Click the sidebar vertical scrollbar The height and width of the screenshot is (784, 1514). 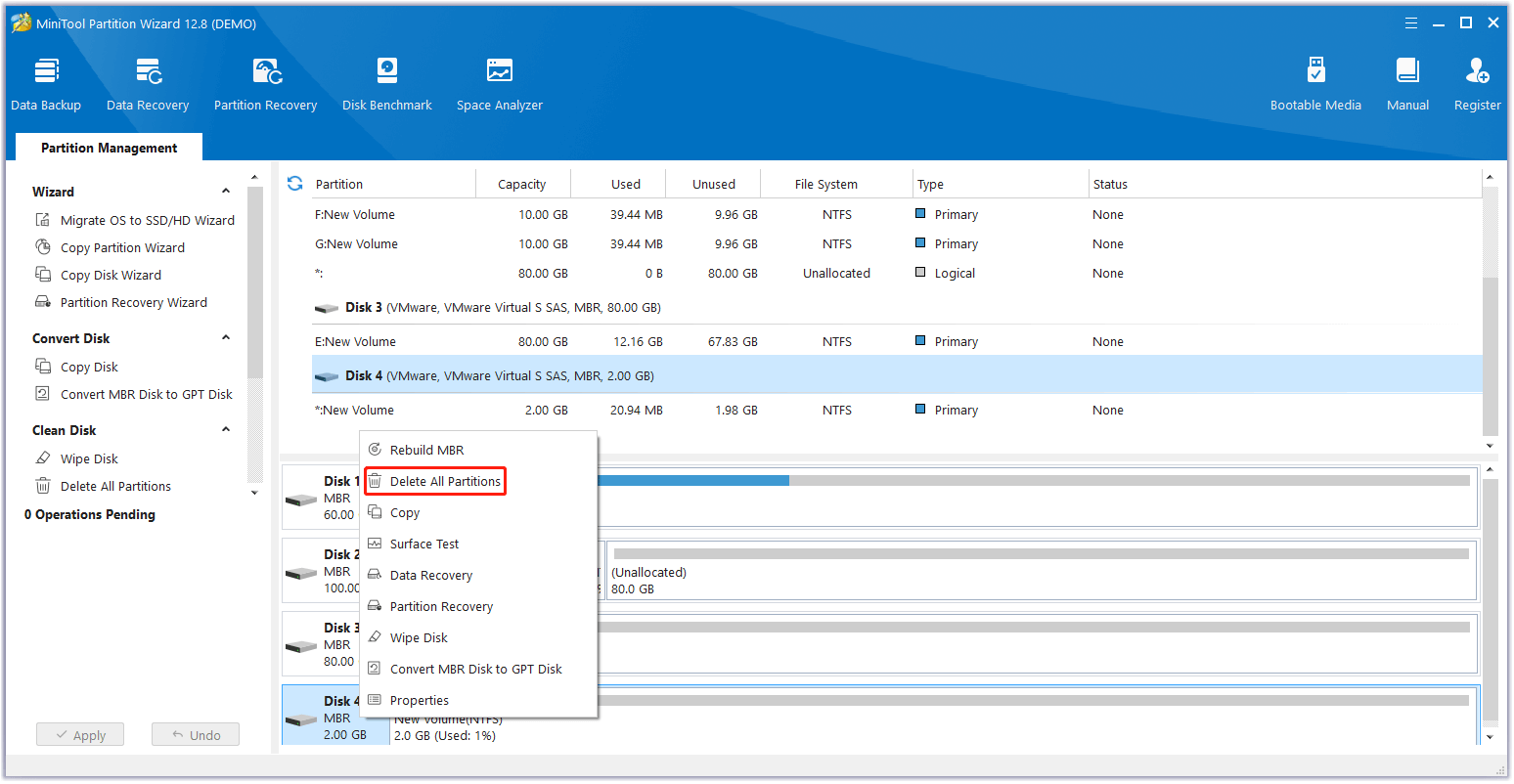[255, 283]
